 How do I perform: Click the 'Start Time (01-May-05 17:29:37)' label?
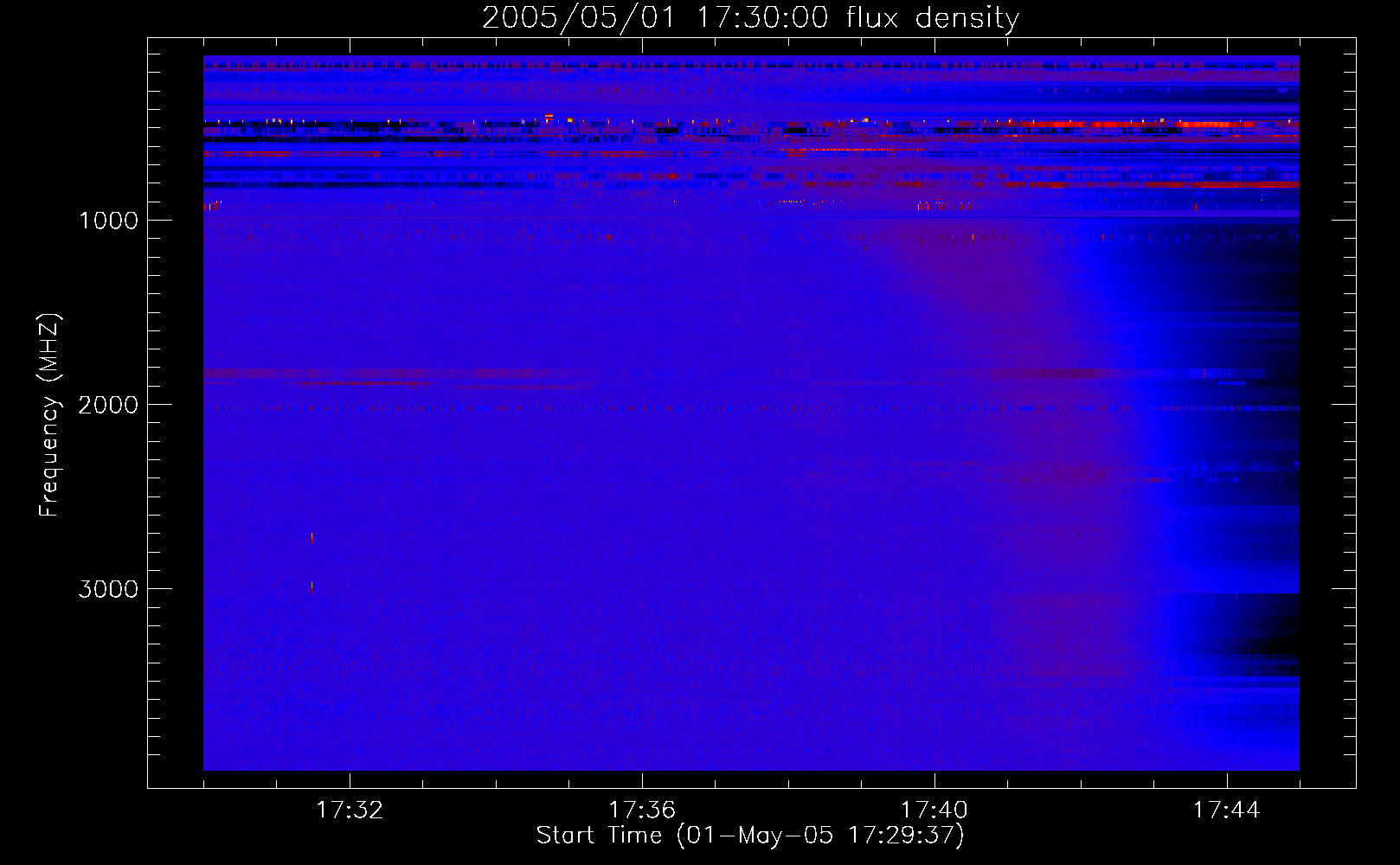pos(750,835)
